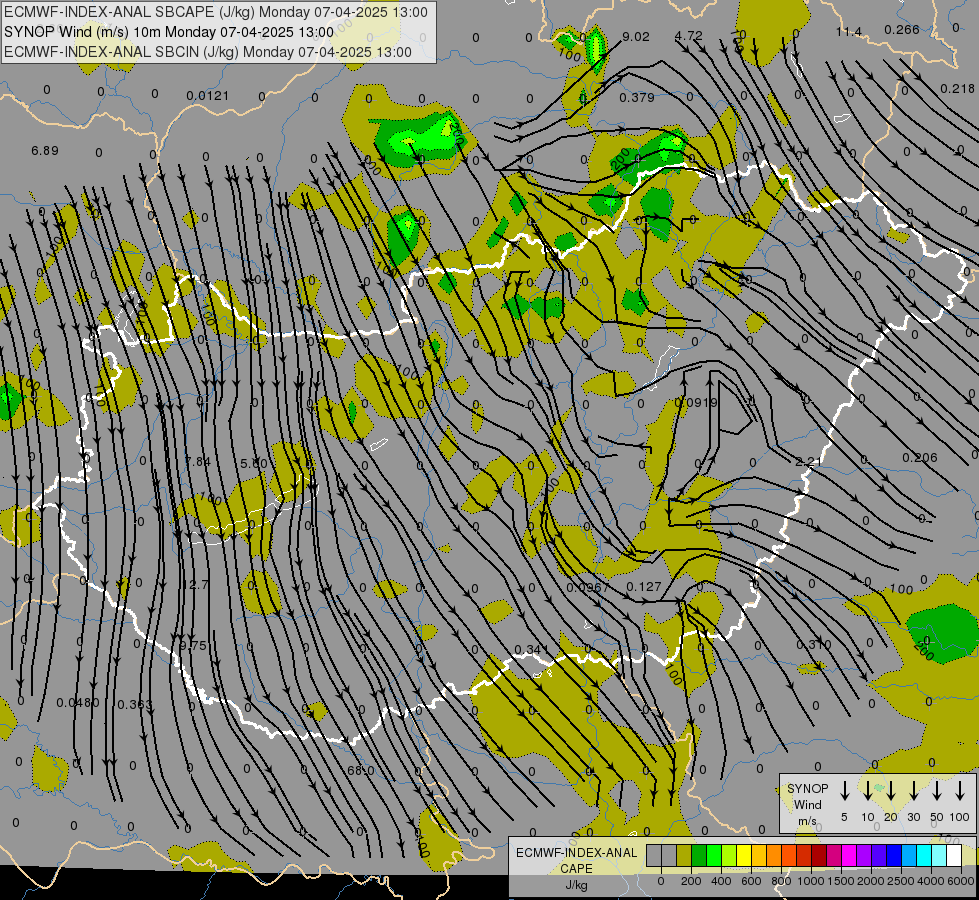The height and width of the screenshot is (900, 979).
Task: Click the 0.206 value on the map
Action: click(x=920, y=458)
